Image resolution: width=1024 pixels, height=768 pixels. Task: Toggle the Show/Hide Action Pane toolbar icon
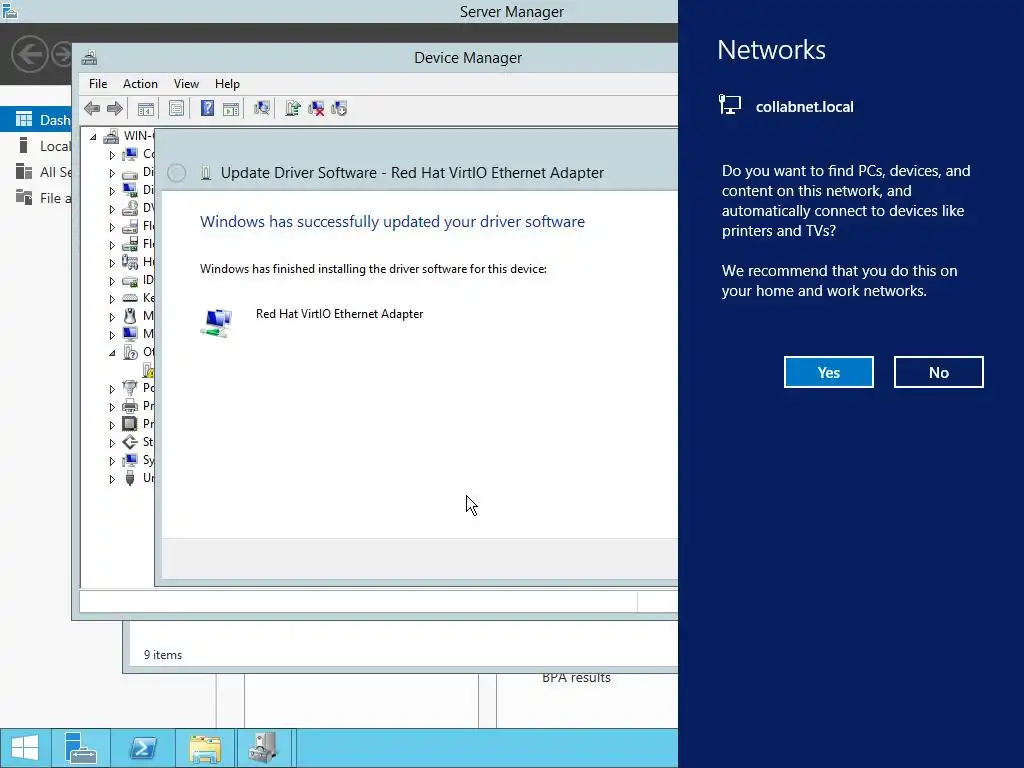pyautogui.click(x=231, y=108)
